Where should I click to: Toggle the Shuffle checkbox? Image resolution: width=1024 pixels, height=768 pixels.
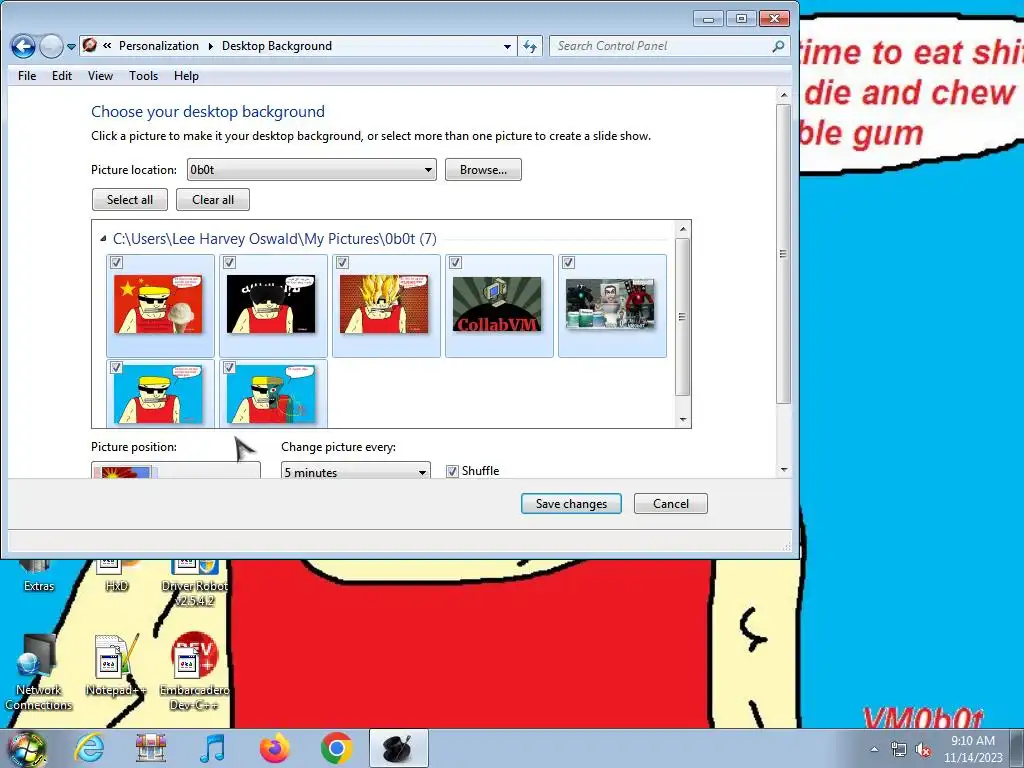[x=452, y=471]
